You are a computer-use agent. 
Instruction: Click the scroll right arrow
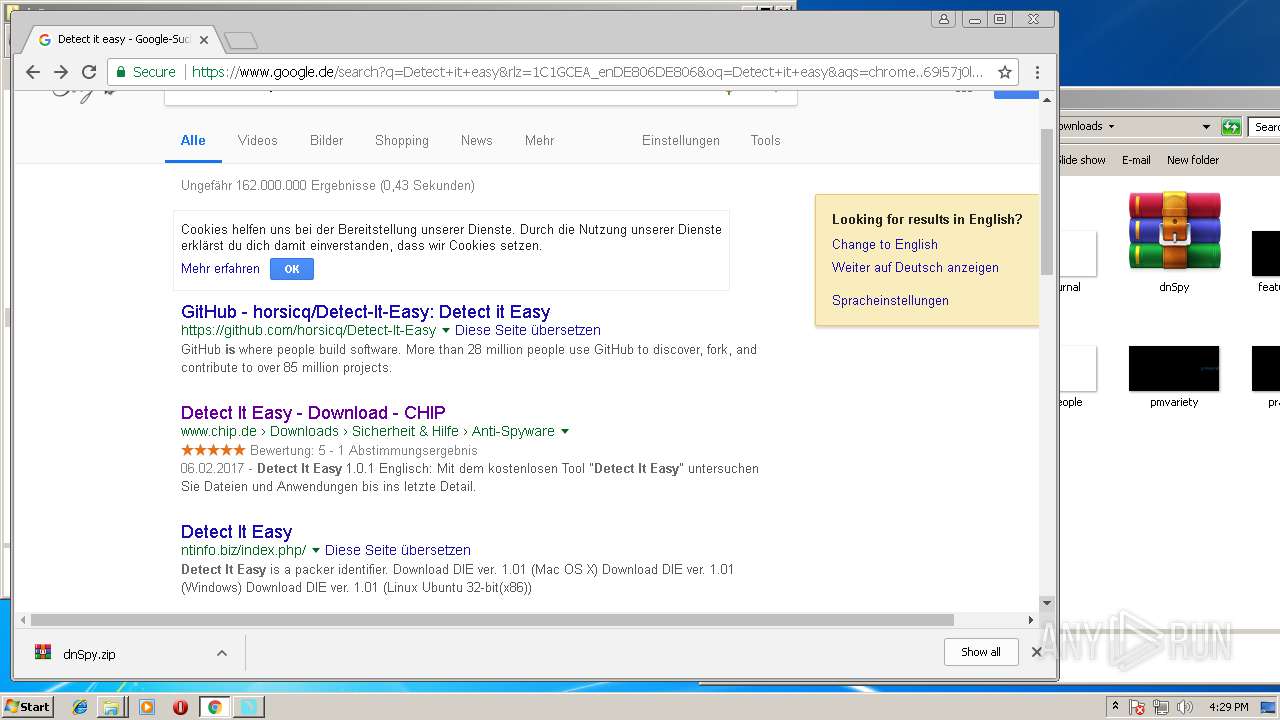tap(1031, 620)
